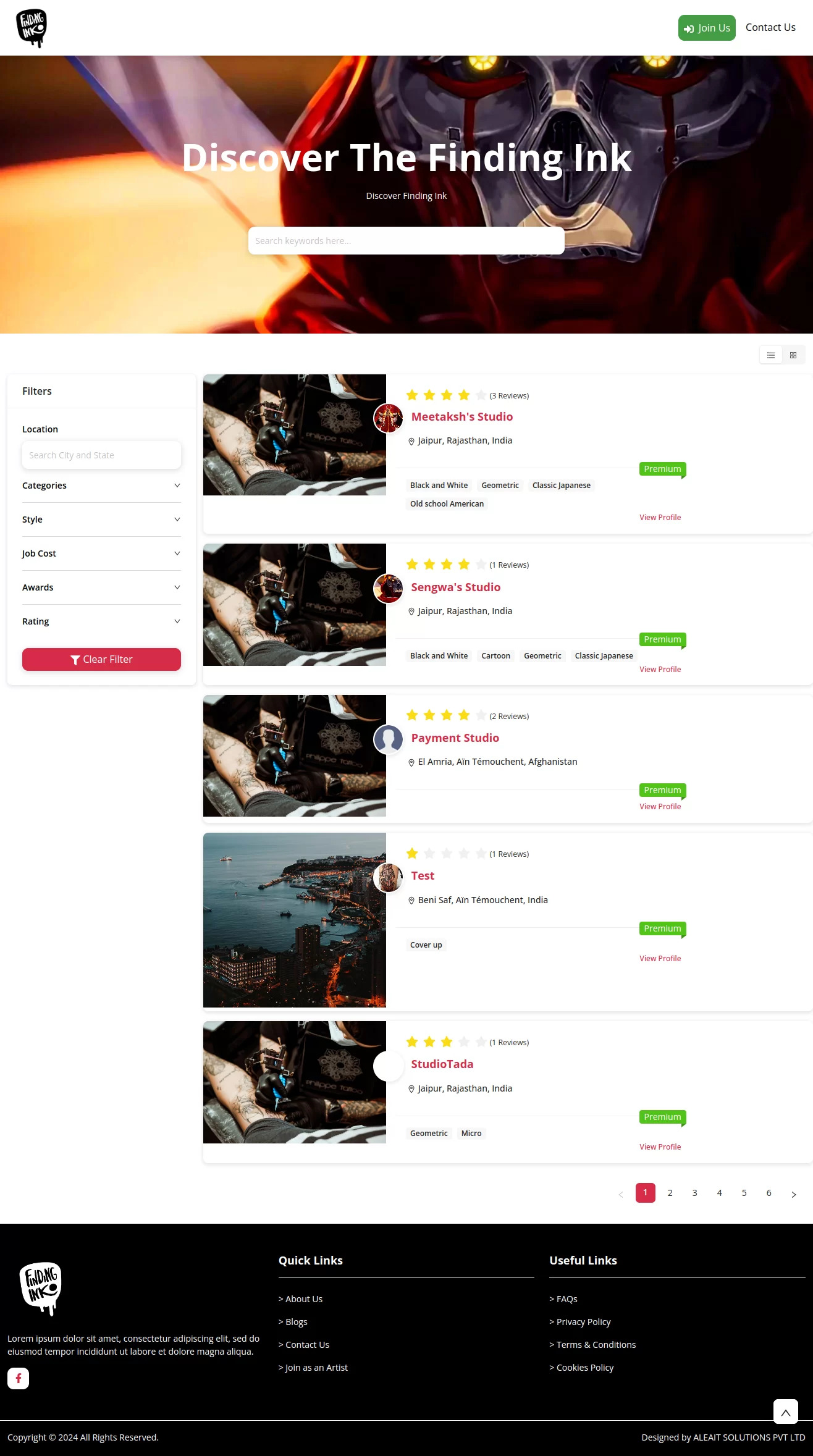This screenshot has width=813, height=1456.
Task: Expand the Categories filter
Action: tap(101, 486)
